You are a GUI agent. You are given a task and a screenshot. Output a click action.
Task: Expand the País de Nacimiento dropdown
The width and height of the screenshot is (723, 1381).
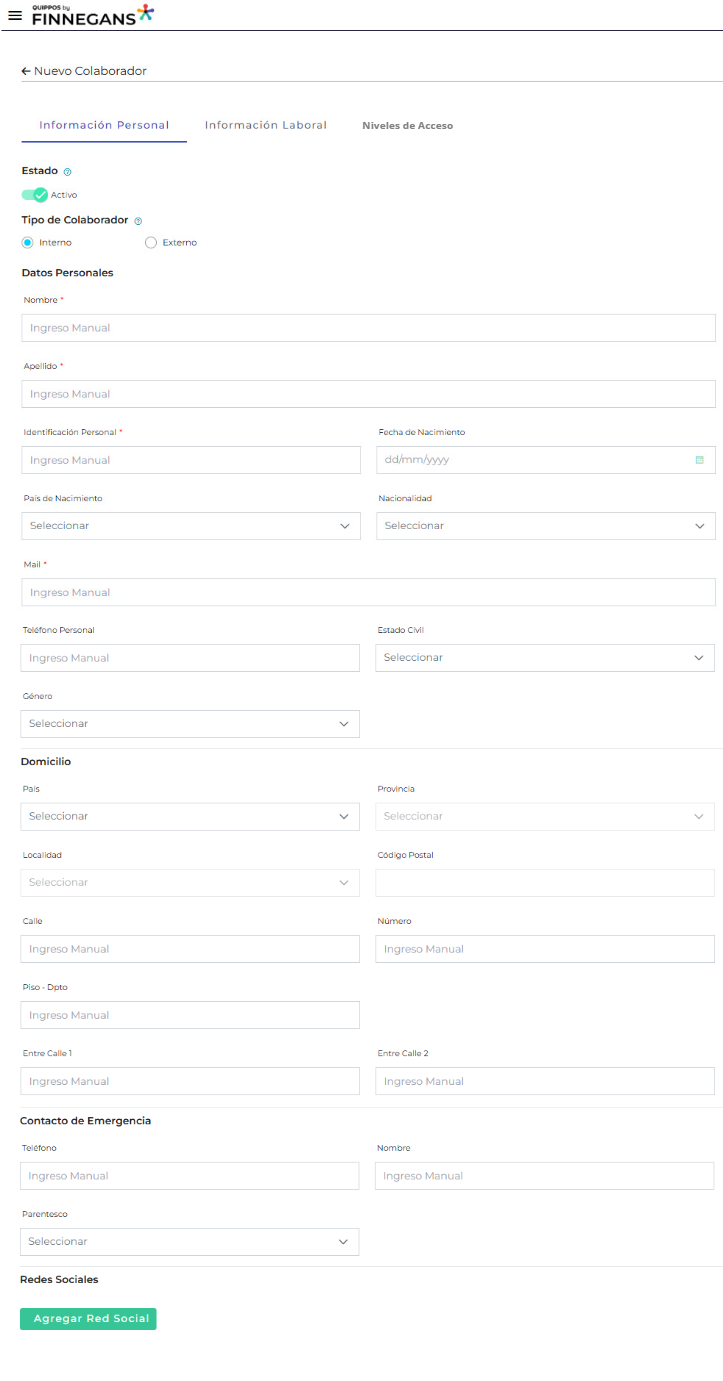pyautogui.click(x=190, y=526)
